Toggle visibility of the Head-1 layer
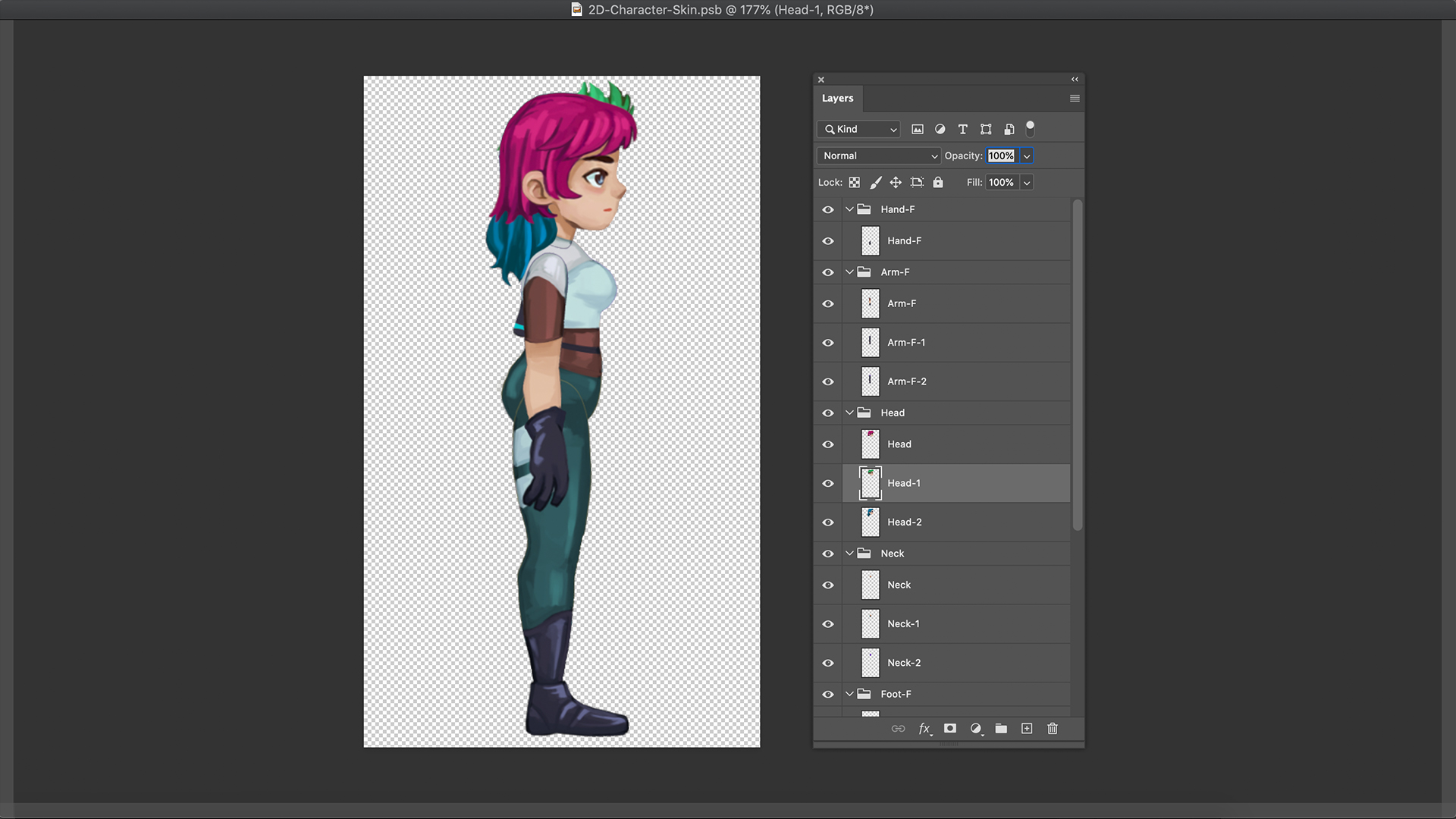 [x=828, y=483]
